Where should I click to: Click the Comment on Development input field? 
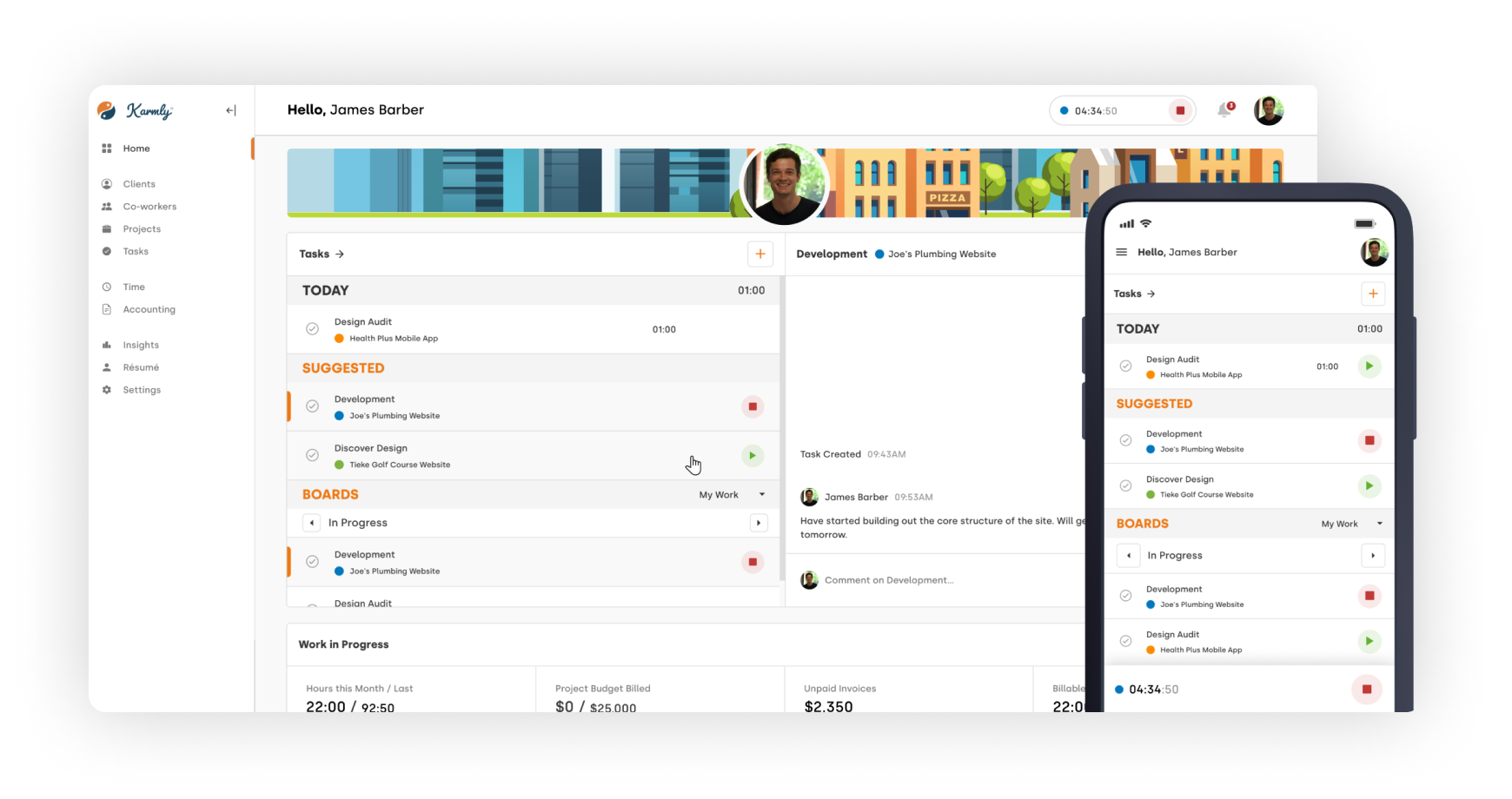(889, 580)
